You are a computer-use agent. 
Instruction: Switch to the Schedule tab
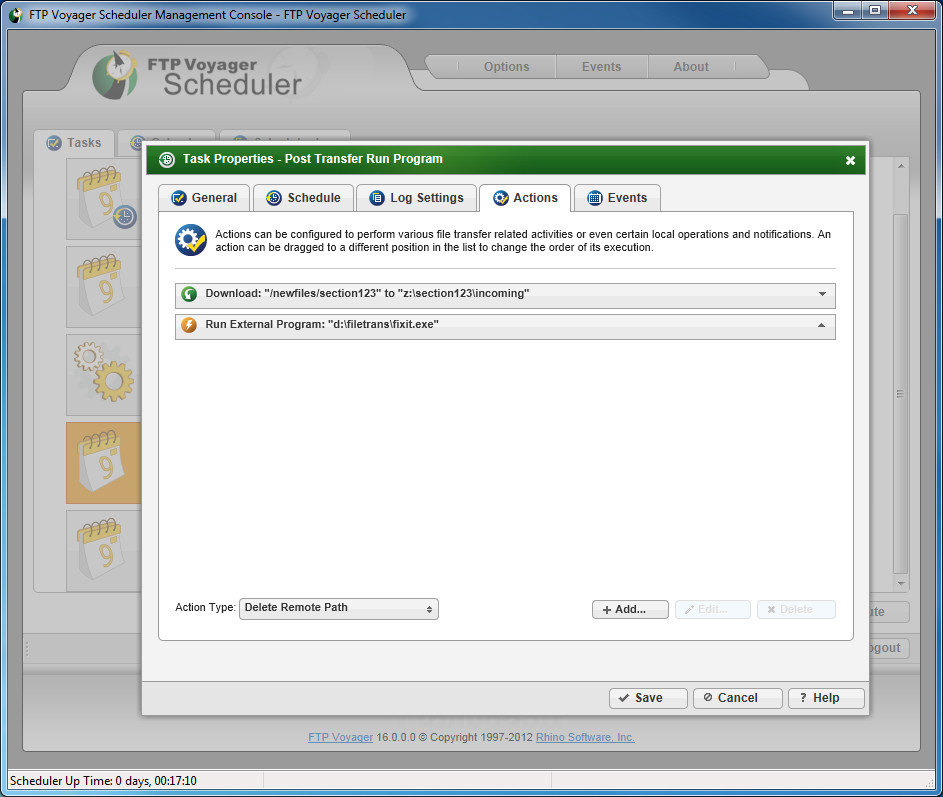tap(304, 198)
